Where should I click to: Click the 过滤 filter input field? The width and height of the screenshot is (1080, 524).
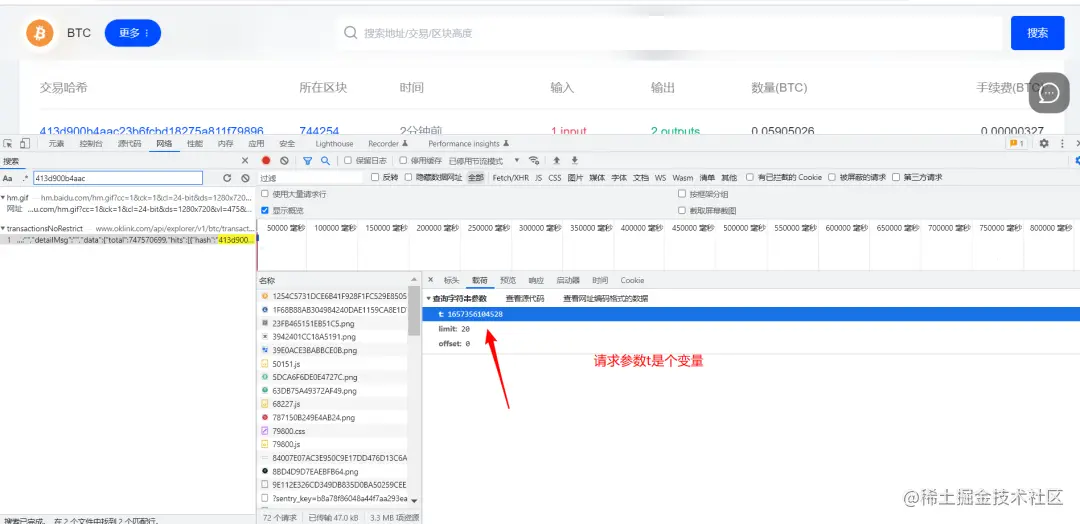(310, 178)
